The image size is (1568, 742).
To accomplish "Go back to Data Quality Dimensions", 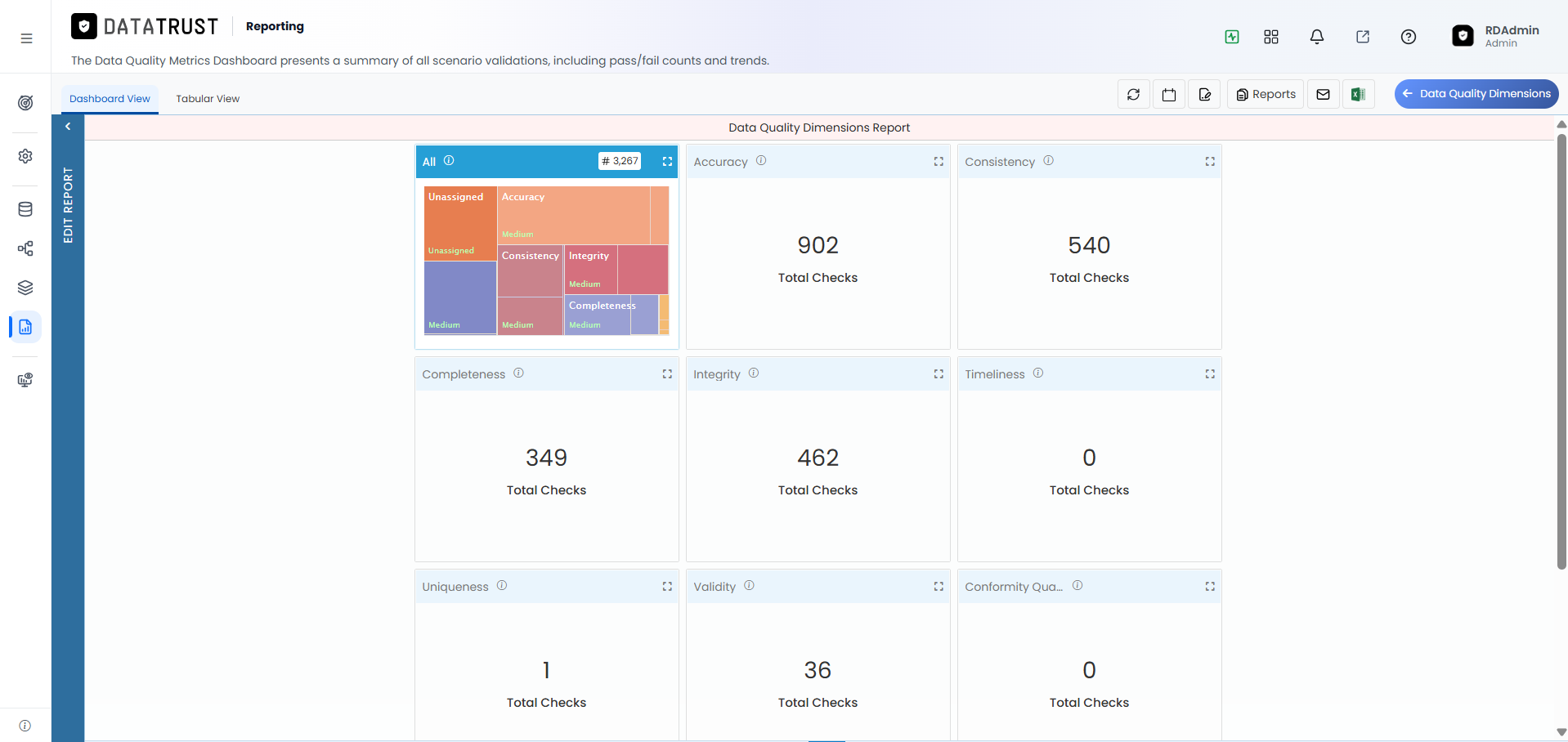I will 1476,94.
